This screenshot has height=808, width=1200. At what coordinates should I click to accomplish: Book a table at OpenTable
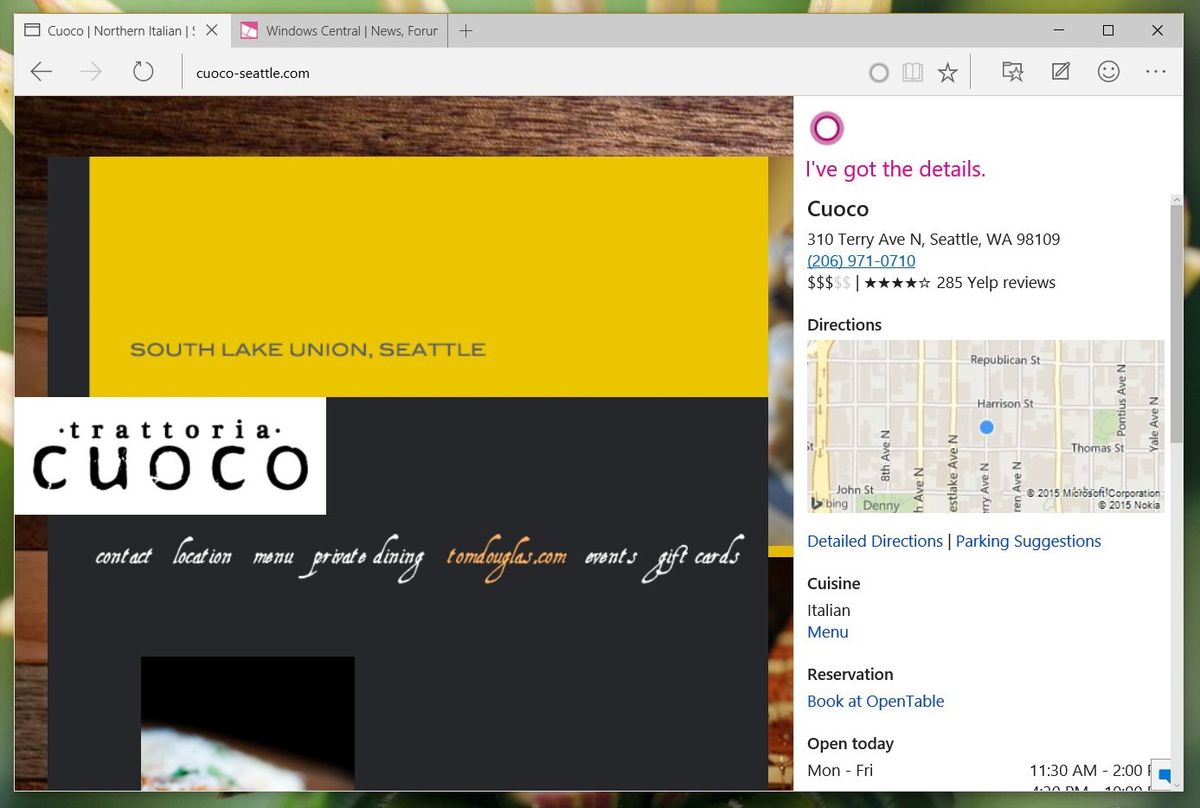pyautogui.click(x=875, y=701)
